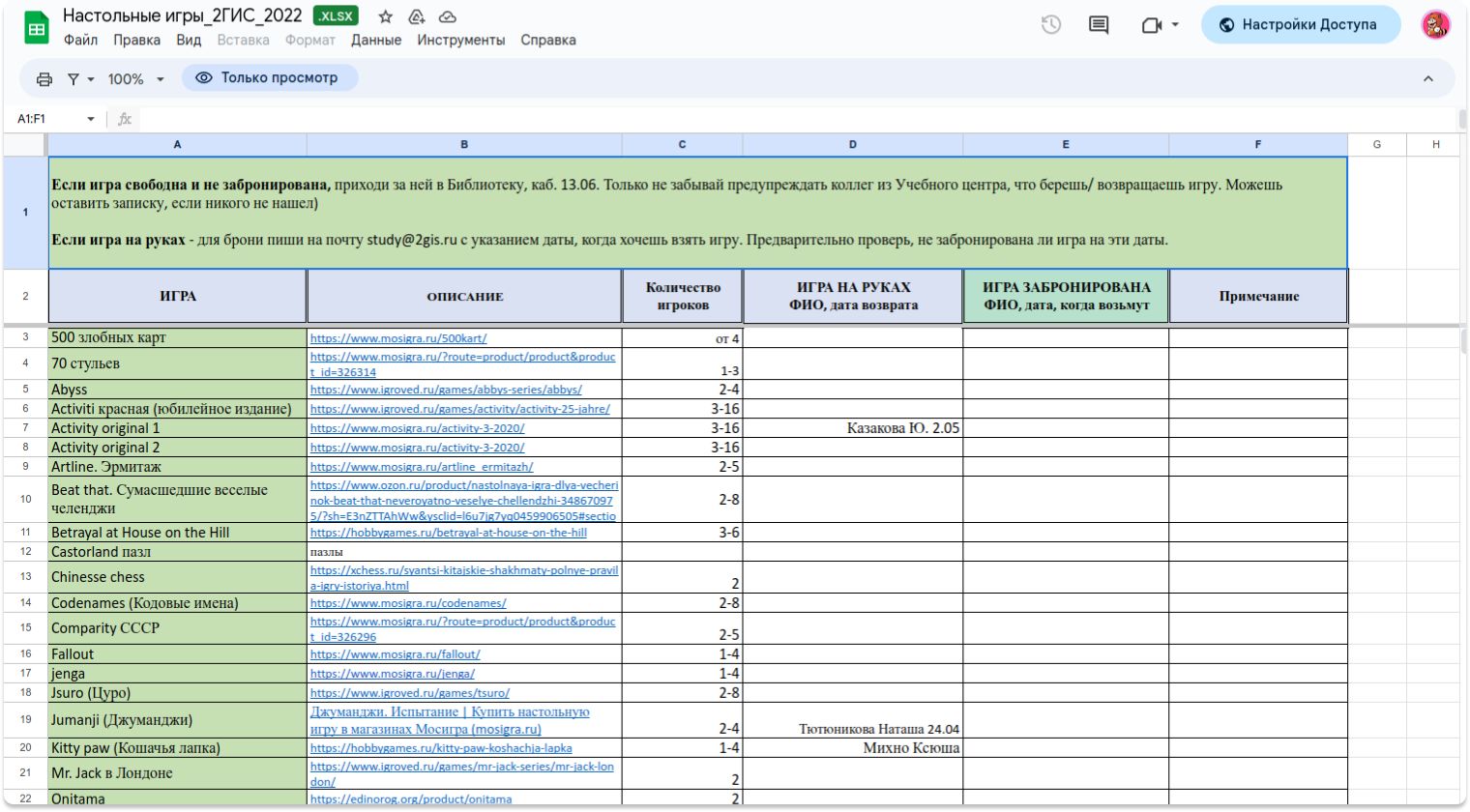Viewport: 1470px width, 812px height.
Task: Select the Activity original 2 cell
Action: pyautogui.click(x=178, y=448)
